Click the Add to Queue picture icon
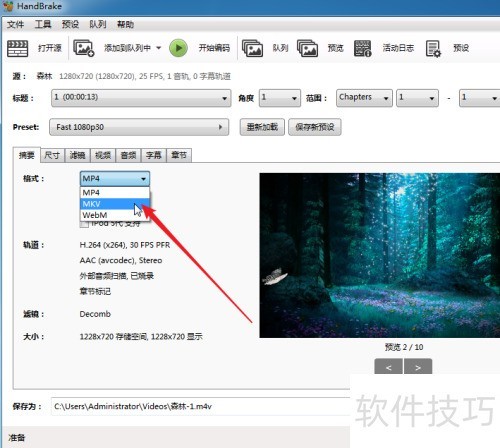Viewport: 500px width, 448px height. (84, 48)
